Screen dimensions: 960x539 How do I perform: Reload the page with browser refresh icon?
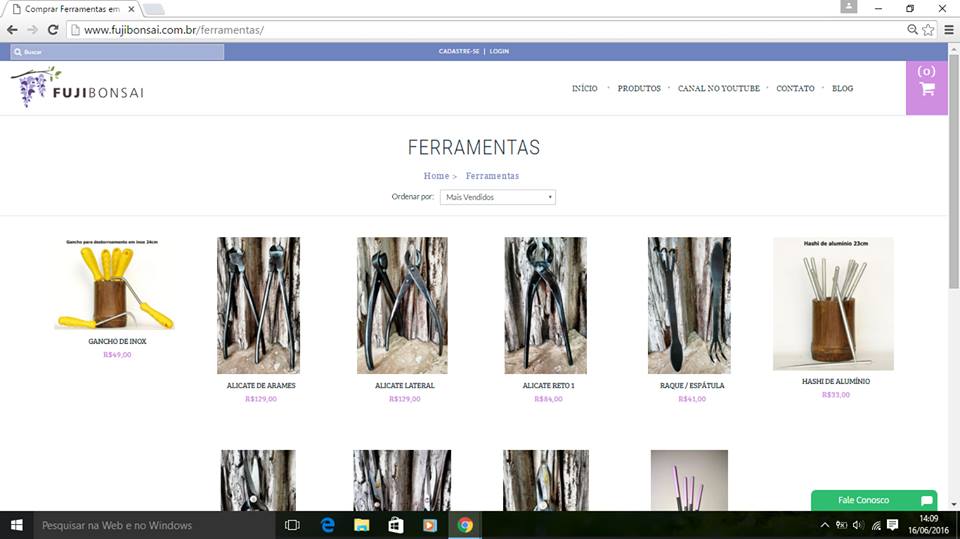52,30
